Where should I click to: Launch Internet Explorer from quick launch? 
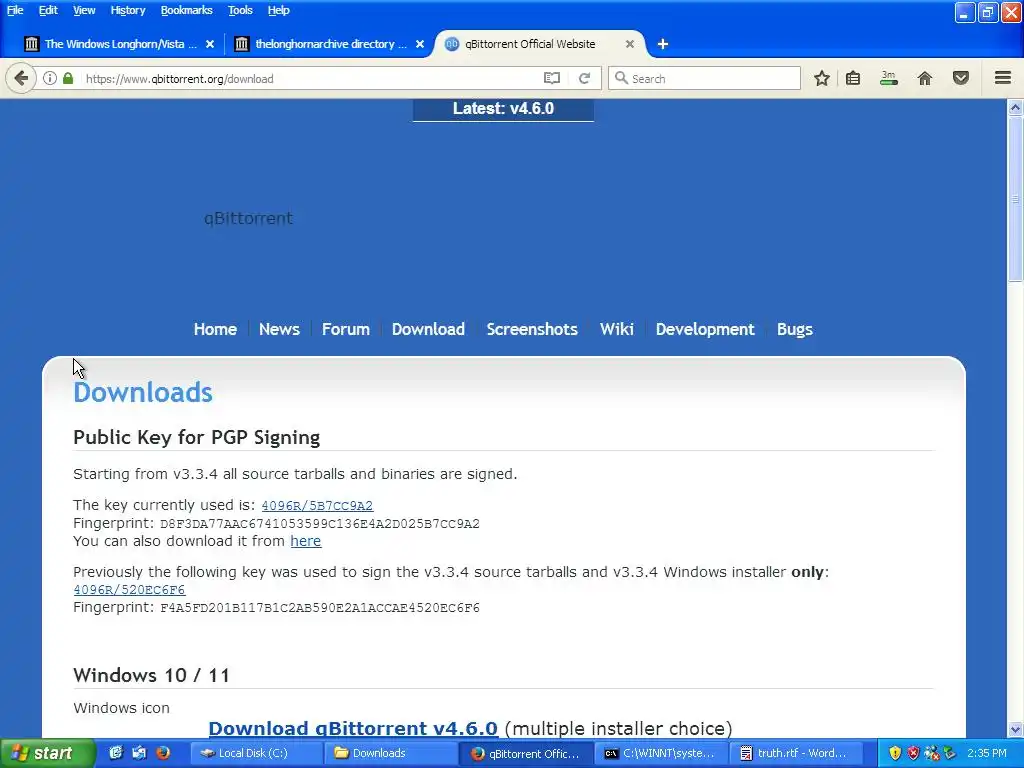116,753
